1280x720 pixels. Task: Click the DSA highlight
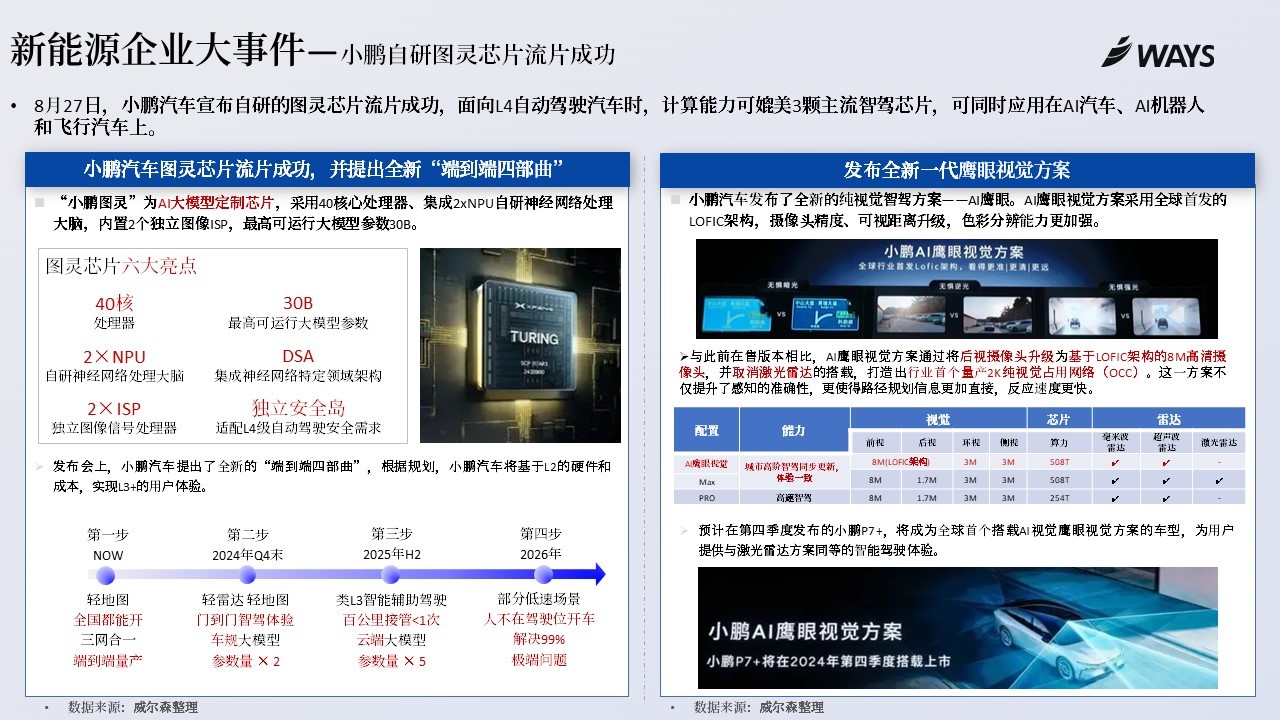pos(298,356)
